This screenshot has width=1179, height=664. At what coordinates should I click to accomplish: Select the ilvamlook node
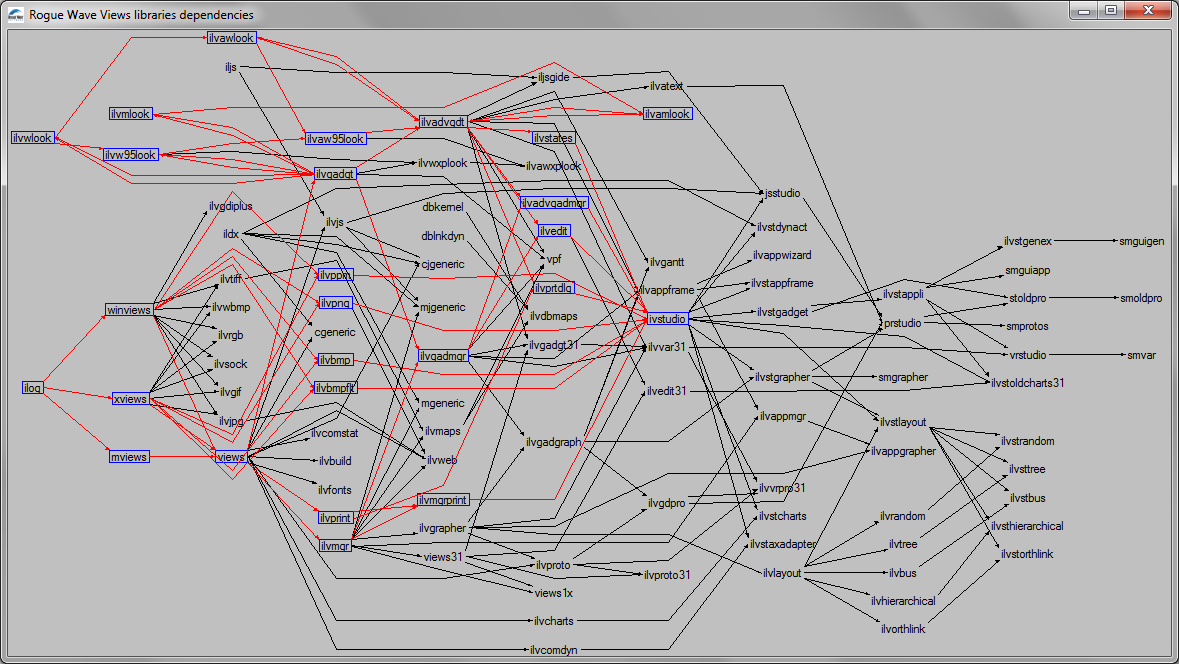[667, 114]
